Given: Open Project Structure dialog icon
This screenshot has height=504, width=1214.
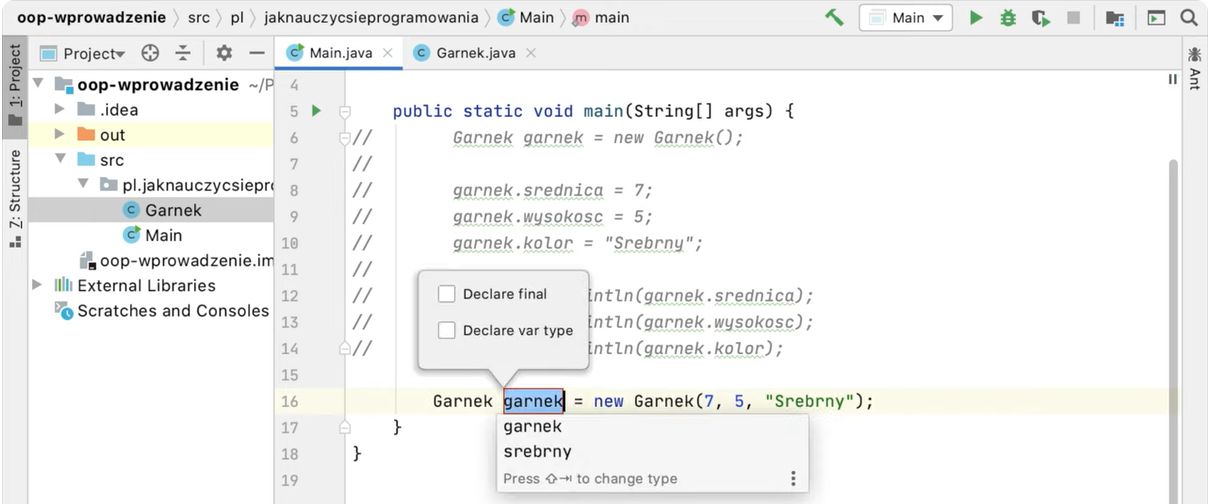Looking at the screenshot, I should (x=1115, y=17).
